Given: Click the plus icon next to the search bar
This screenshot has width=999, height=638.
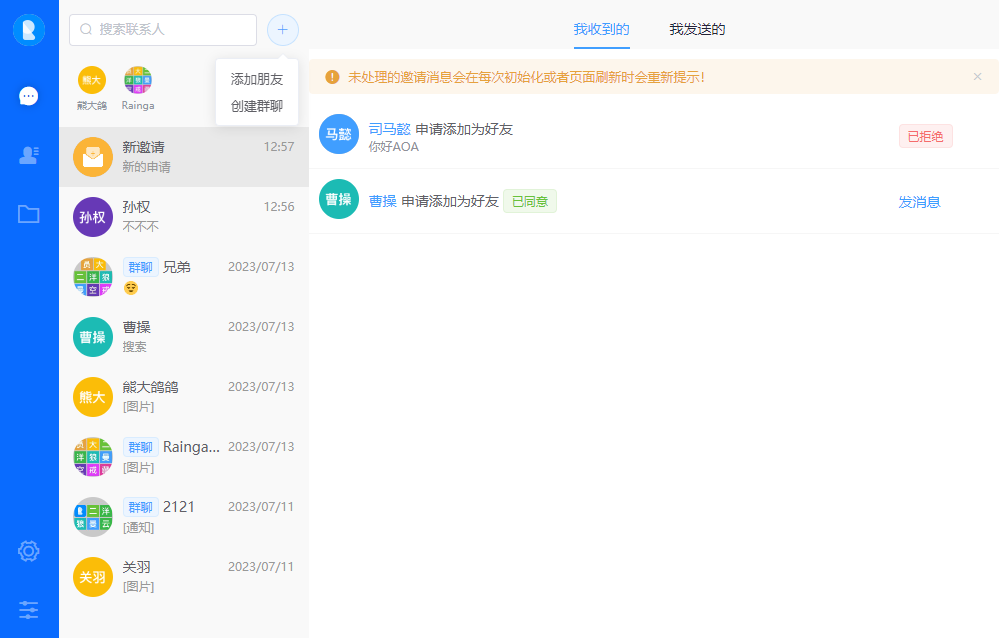Looking at the screenshot, I should pyautogui.click(x=282, y=30).
